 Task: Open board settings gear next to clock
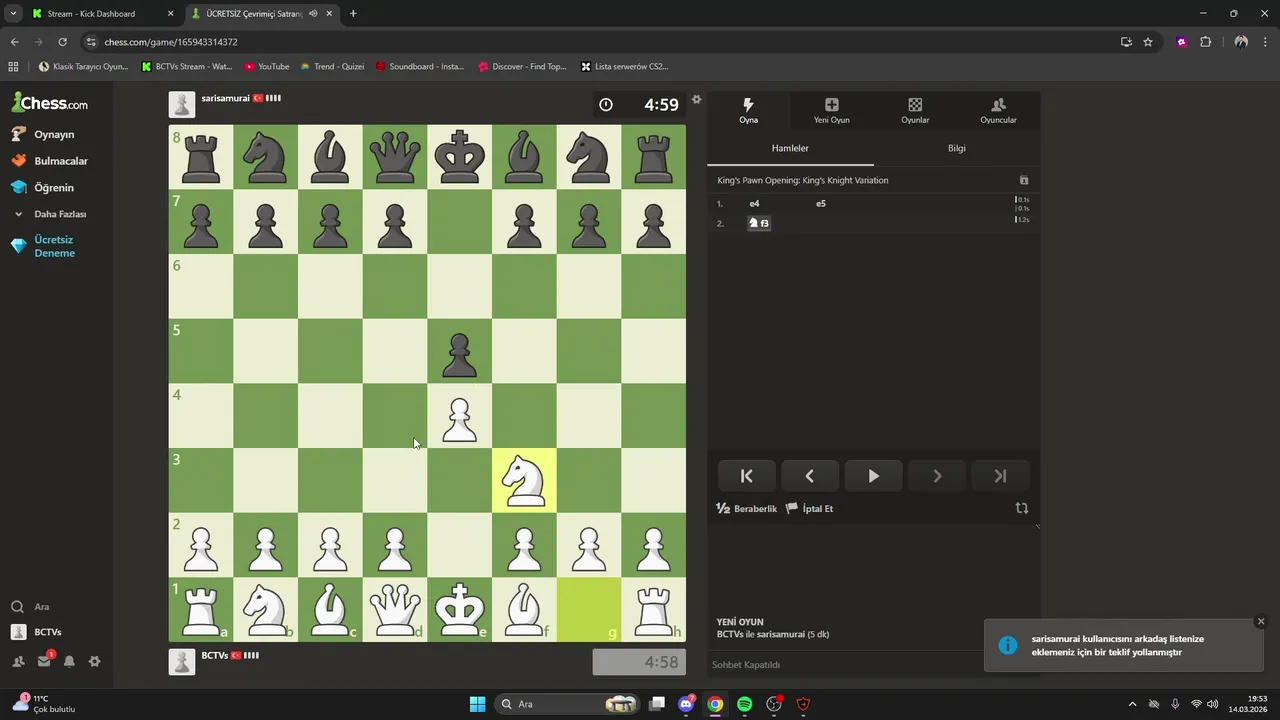pos(697,99)
